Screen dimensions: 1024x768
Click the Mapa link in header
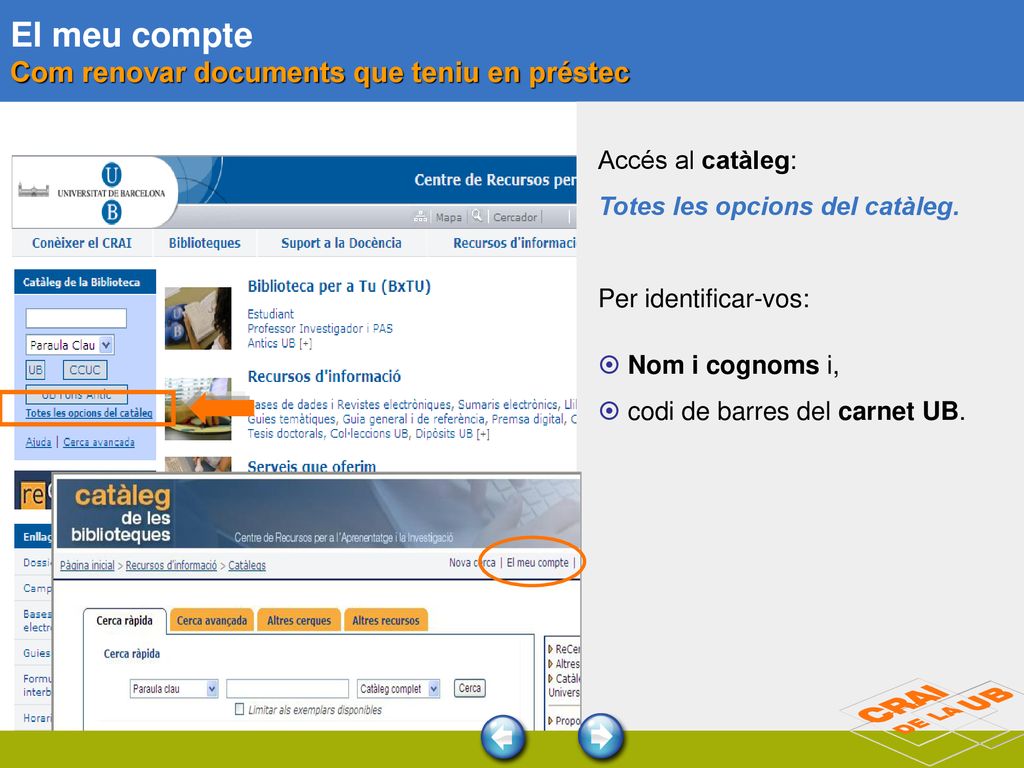449,217
